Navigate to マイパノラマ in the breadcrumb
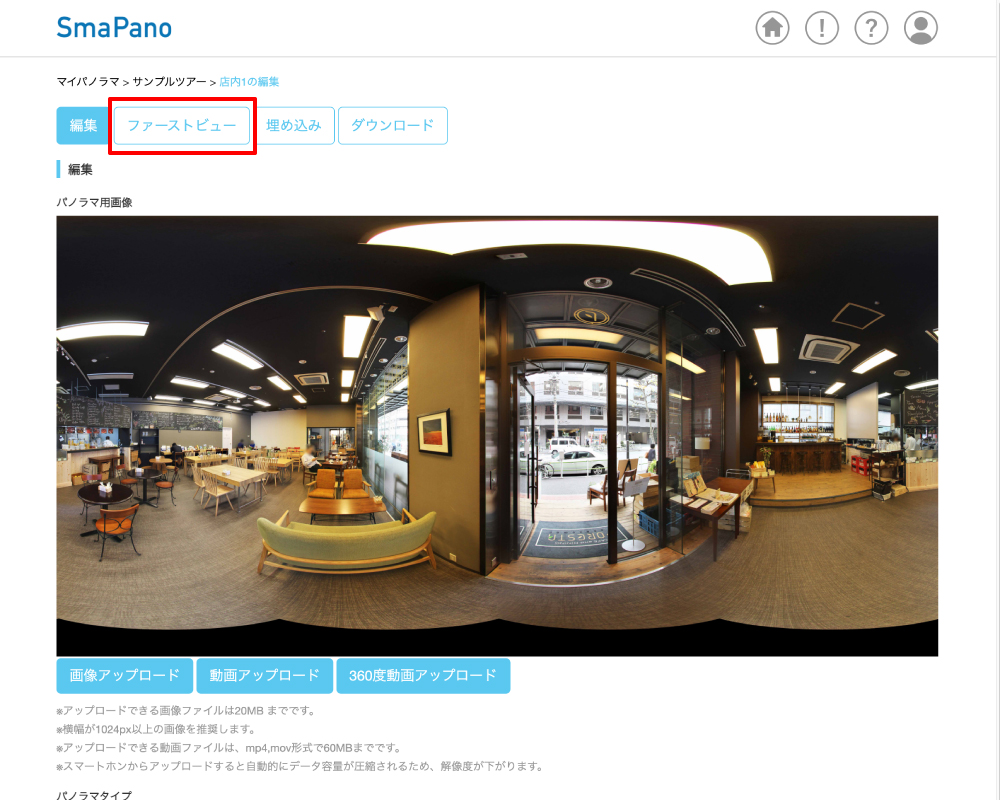This screenshot has width=1000, height=800. (88, 81)
